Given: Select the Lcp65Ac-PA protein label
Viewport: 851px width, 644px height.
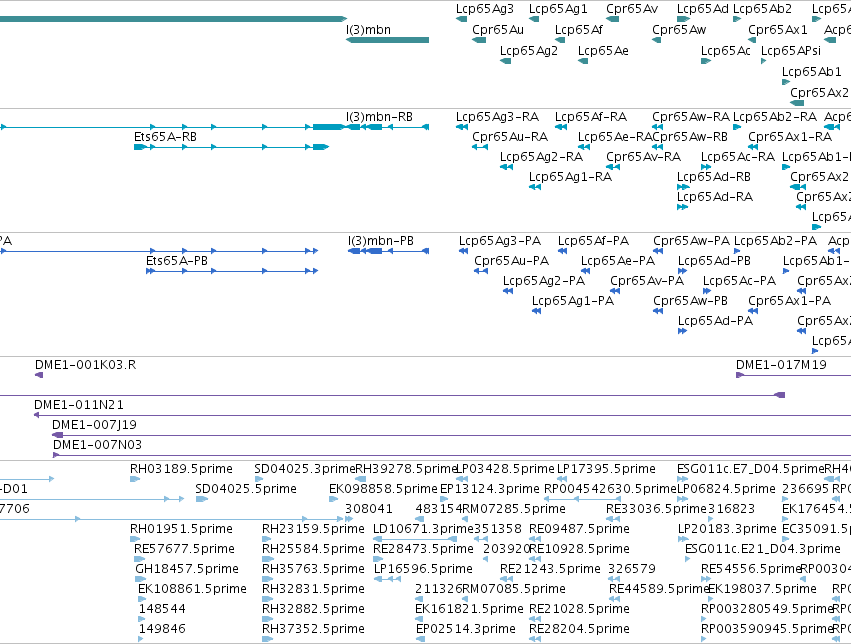Looking at the screenshot, I should tap(739, 281).
